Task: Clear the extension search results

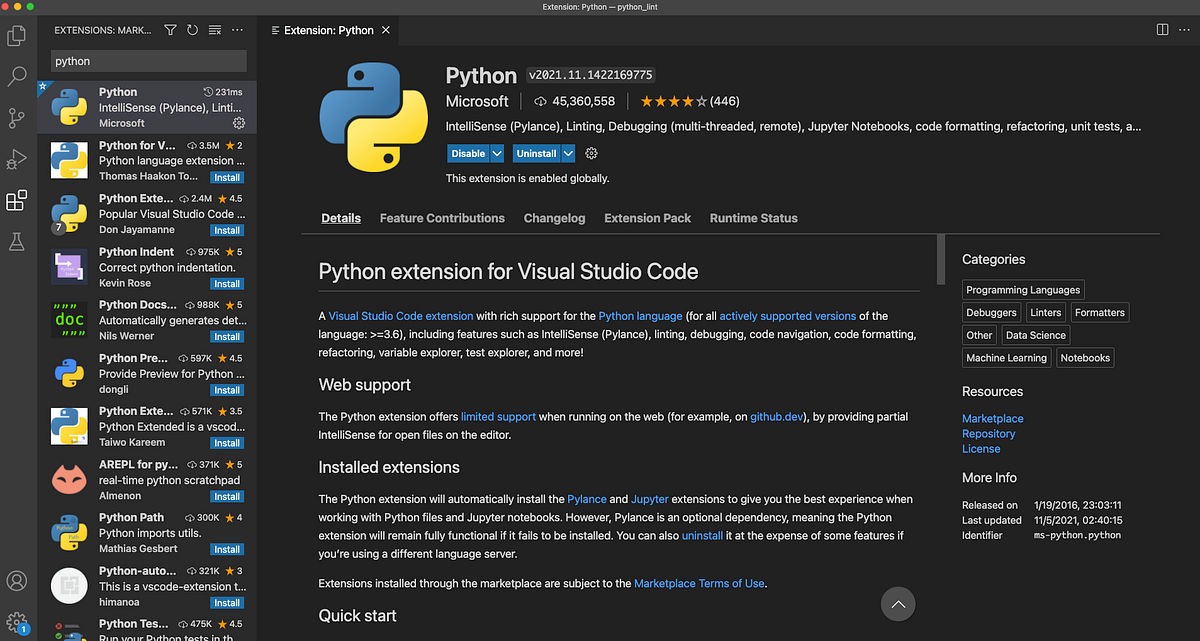Action: click(214, 30)
